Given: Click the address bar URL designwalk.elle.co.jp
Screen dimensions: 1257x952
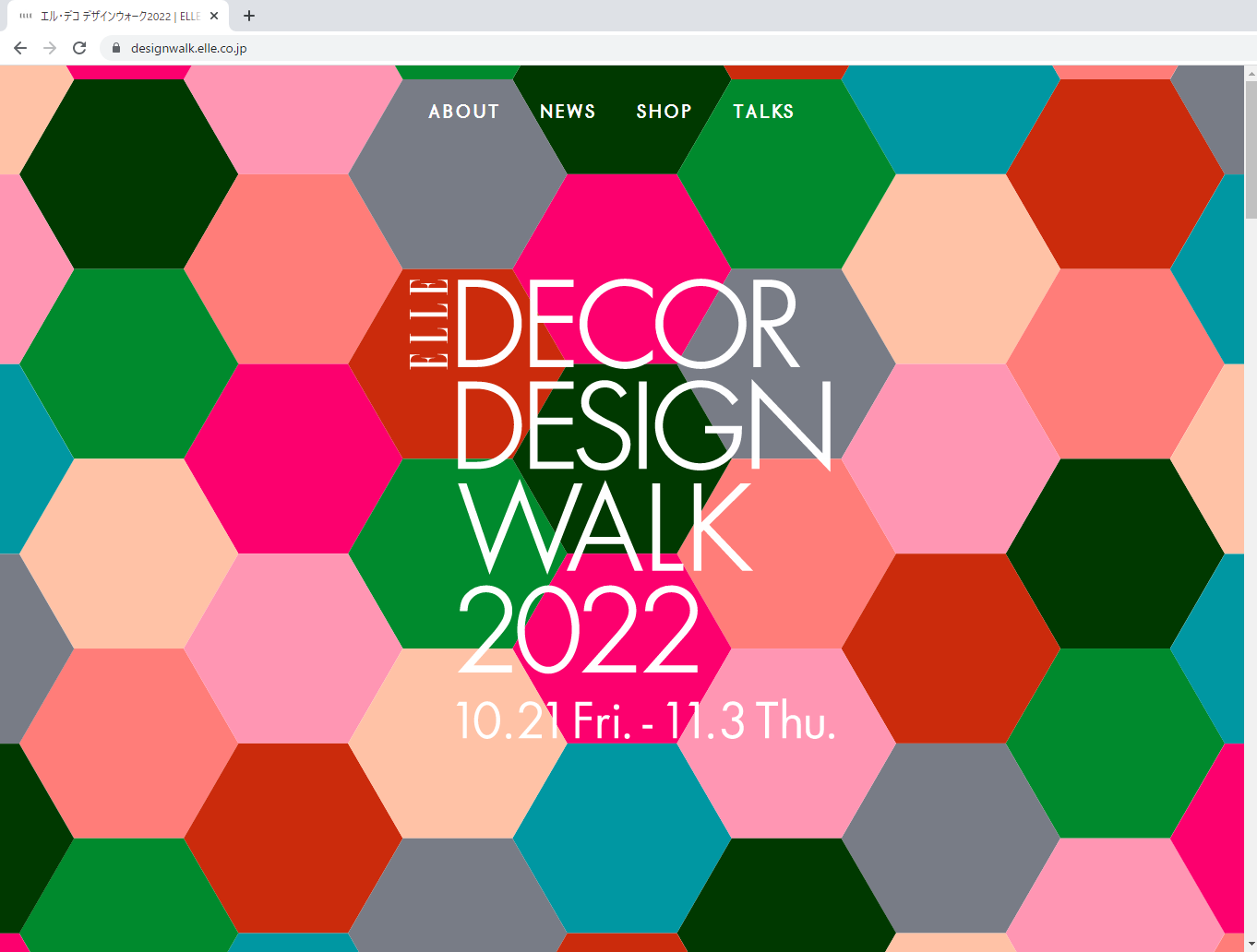Looking at the screenshot, I should tap(189, 48).
